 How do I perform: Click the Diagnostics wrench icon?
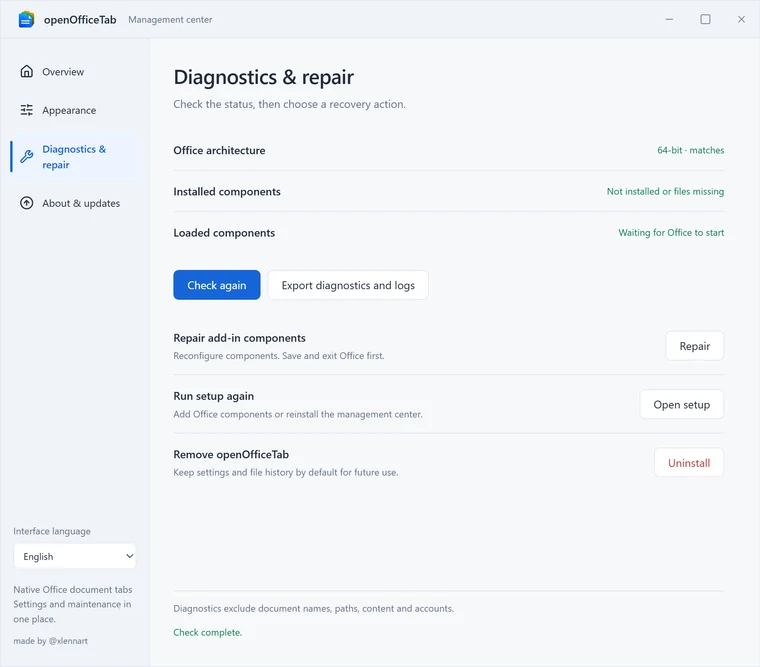point(27,157)
